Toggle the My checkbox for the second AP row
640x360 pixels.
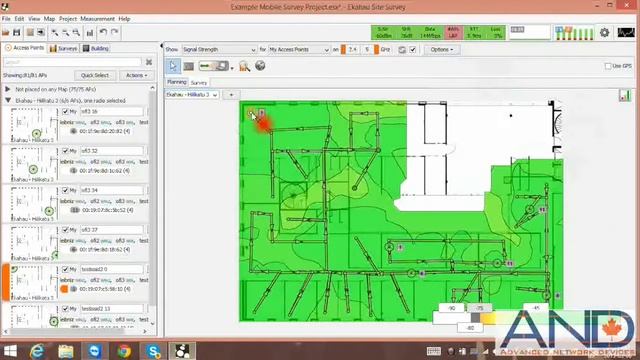[65, 151]
